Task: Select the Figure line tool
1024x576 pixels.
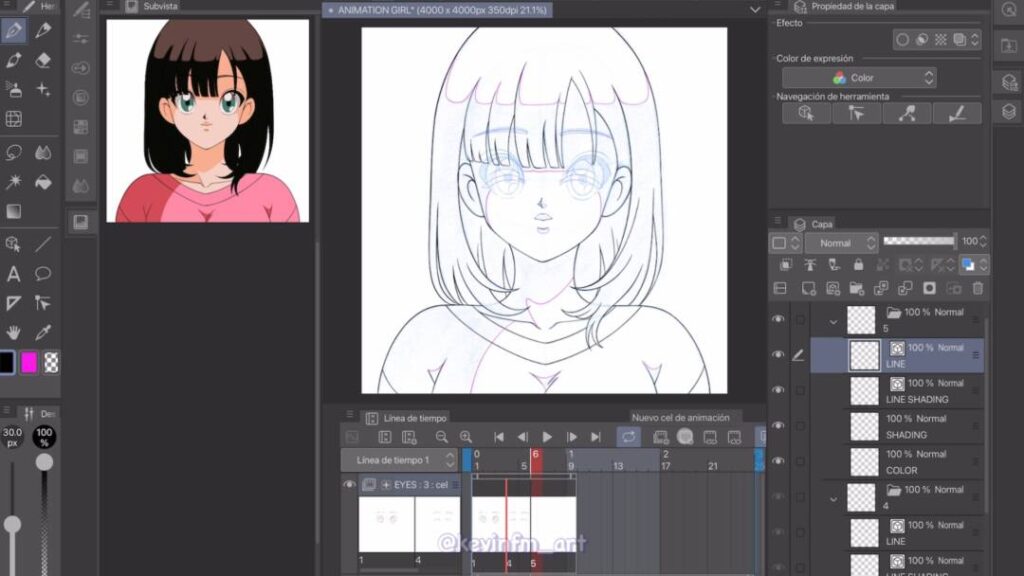Action: click(43, 244)
